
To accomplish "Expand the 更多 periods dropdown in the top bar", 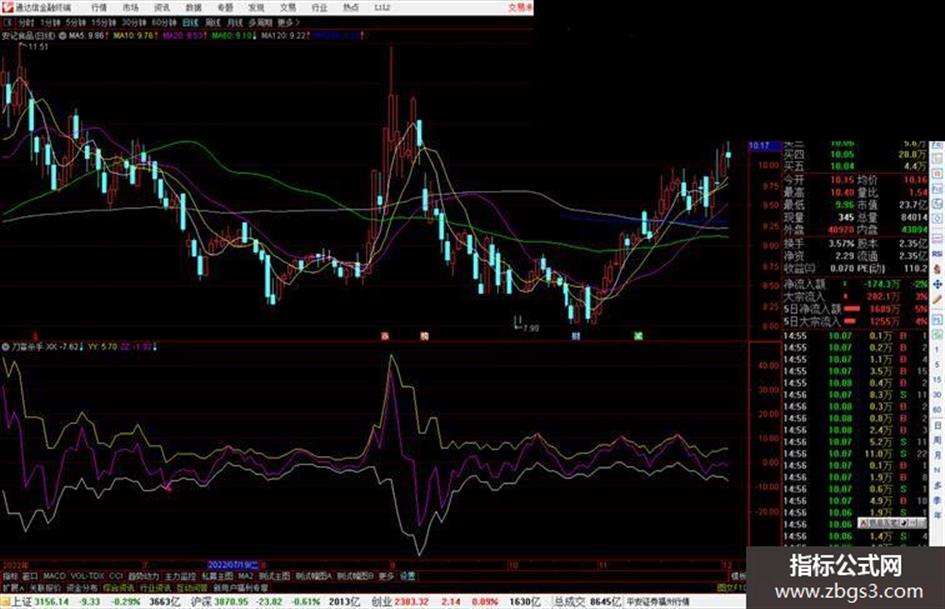I will point(289,23).
